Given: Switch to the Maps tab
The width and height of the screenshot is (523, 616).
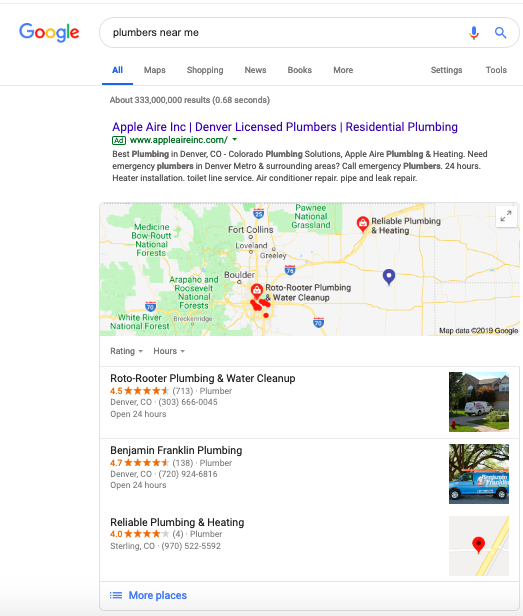Looking at the screenshot, I should point(154,70).
